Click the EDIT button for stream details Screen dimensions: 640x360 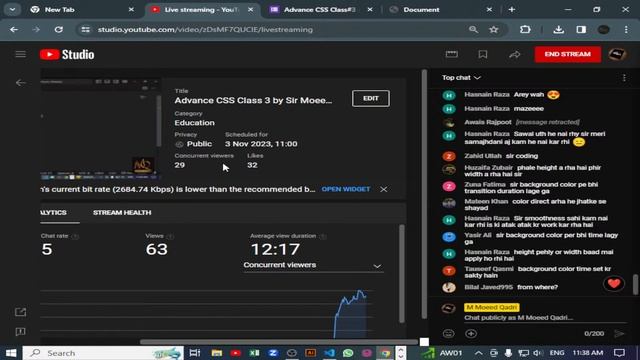pyautogui.click(x=371, y=98)
